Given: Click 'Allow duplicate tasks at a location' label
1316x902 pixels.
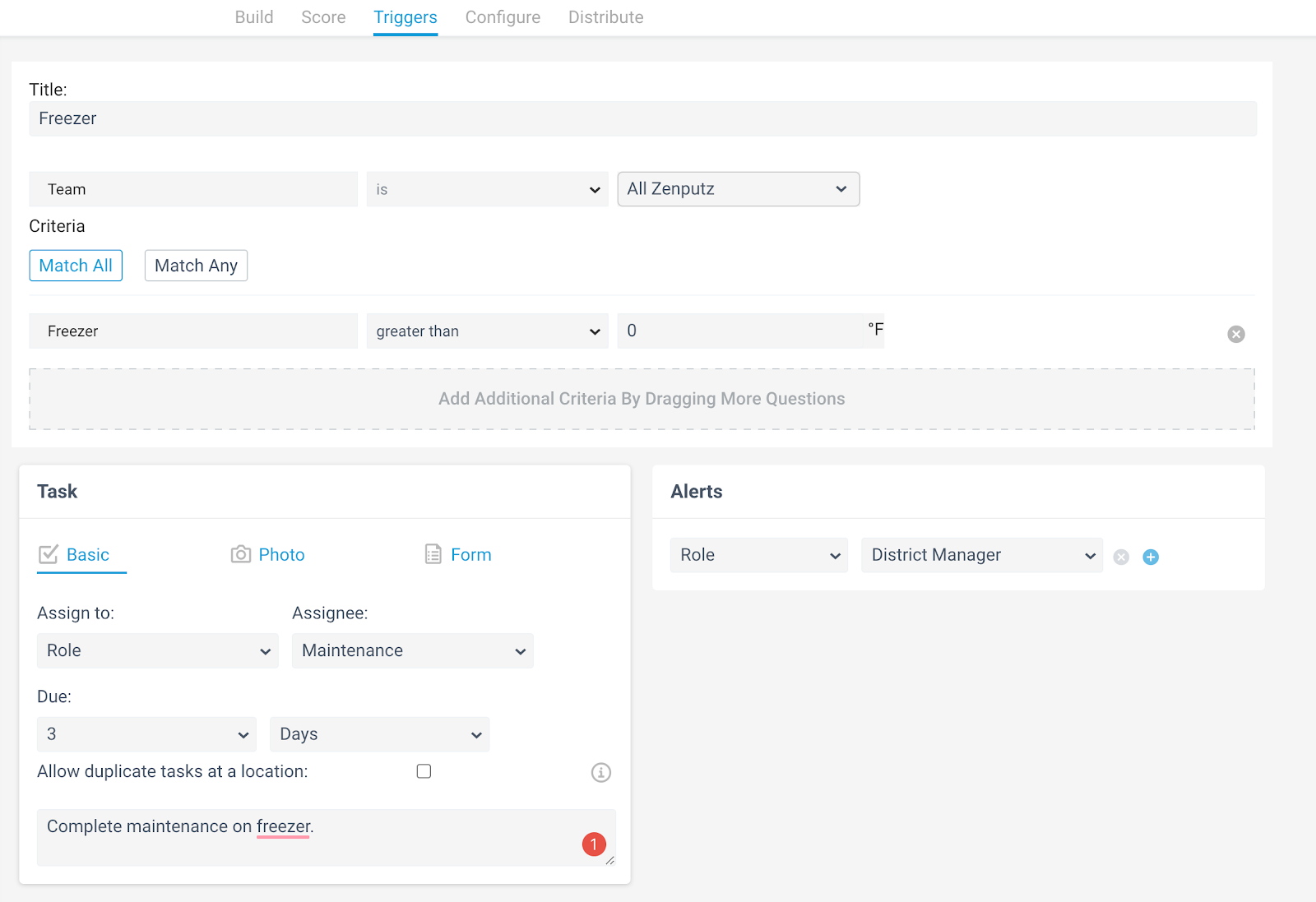Looking at the screenshot, I should [173, 771].
